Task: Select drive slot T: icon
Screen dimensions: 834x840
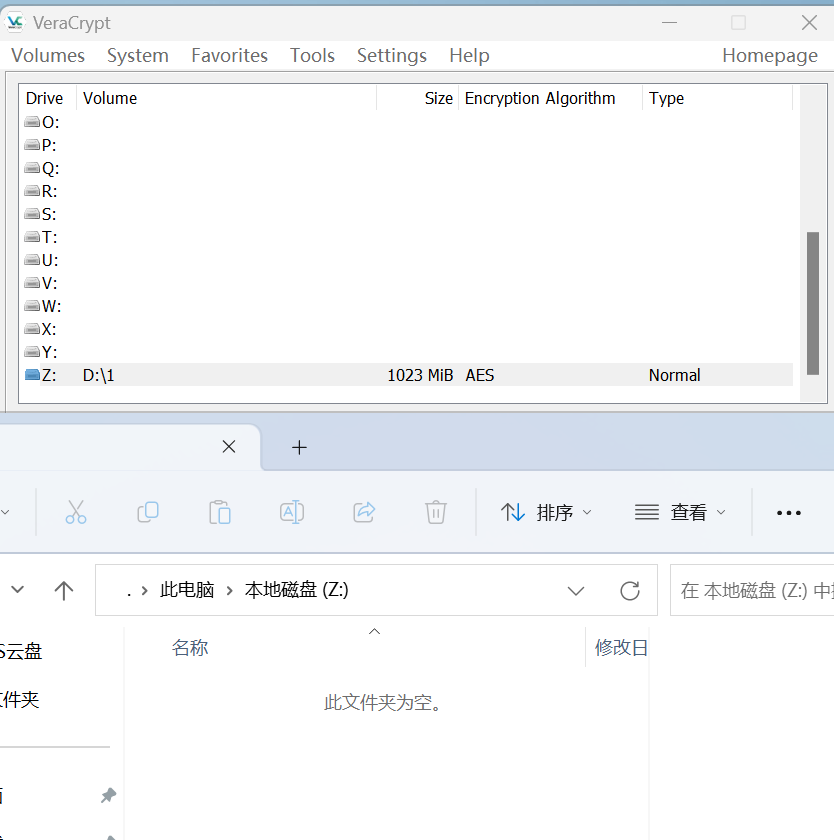Action: [32, 237]
